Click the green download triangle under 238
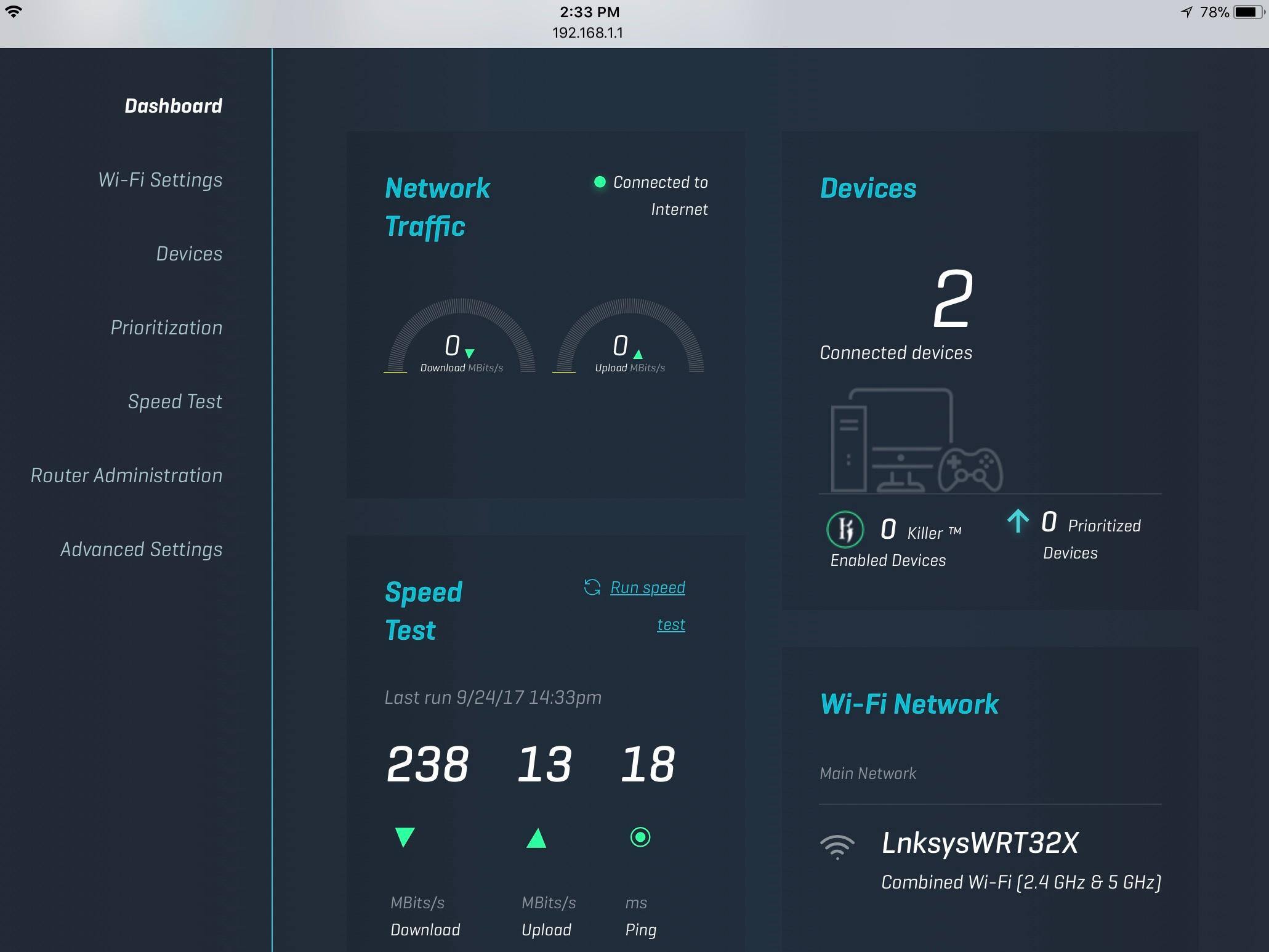The height and width of the screenshot is (952, 1269). coord(405,837)
